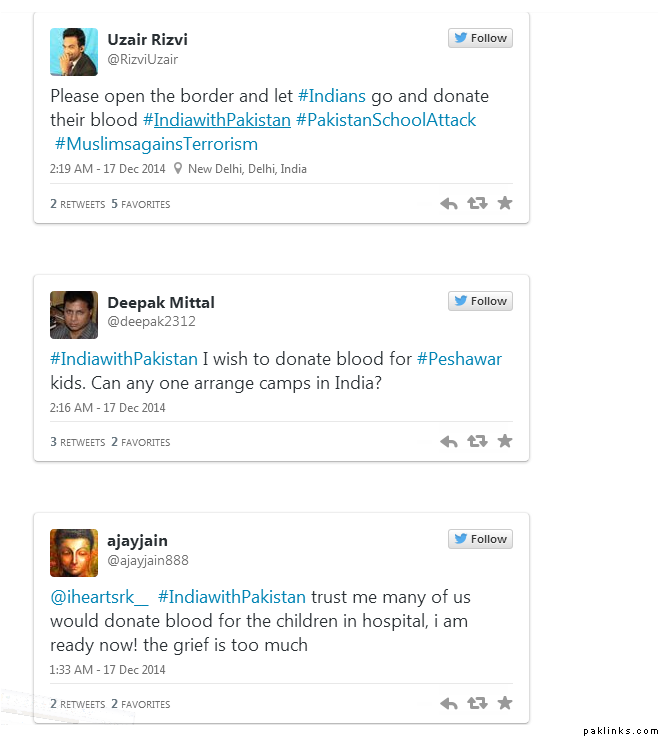The height and width of the screenshot is (737, 659).
Task: View ajayjain's profile avatar
Action: 74,553
